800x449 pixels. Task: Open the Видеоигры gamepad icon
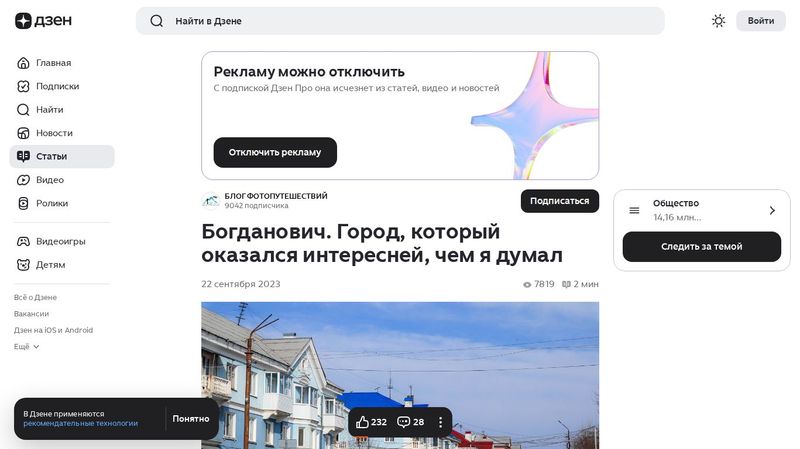(23, 241)
